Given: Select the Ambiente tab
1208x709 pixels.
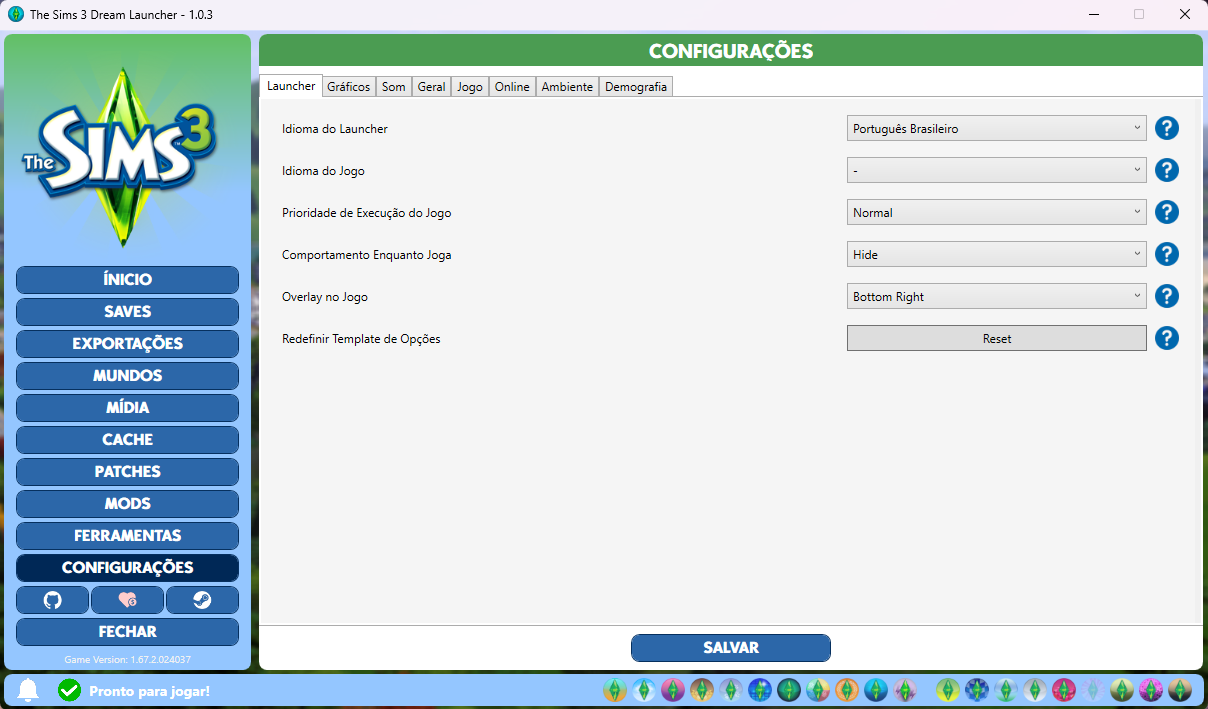Looking at the screenshot, I should point(567,87).
